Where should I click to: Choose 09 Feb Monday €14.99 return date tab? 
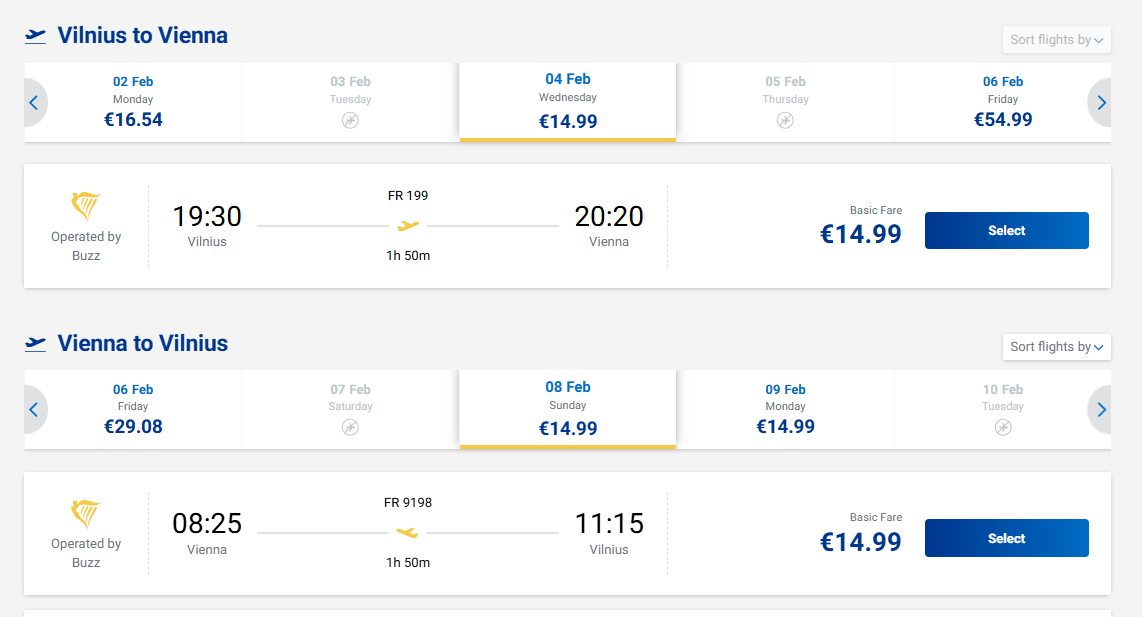click(x=785, y=409)
